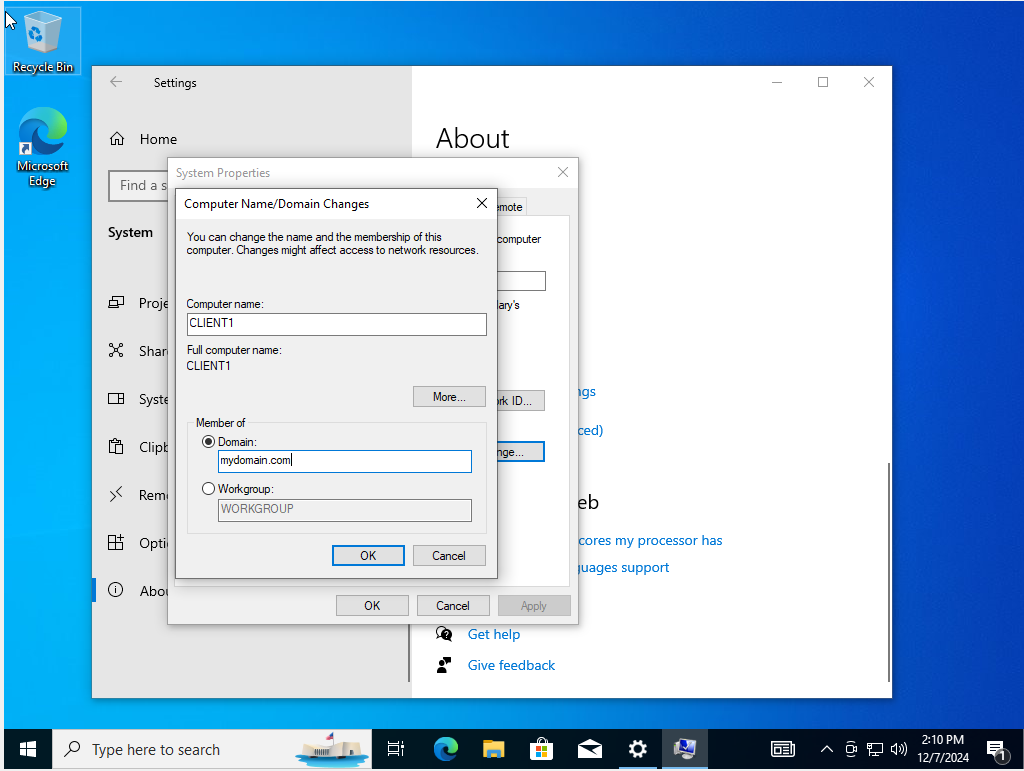The width and height of the screenshot is (1024, 771).
Task: Confirm with OK in Computer Name/Domain Changes
Action: 368,556
